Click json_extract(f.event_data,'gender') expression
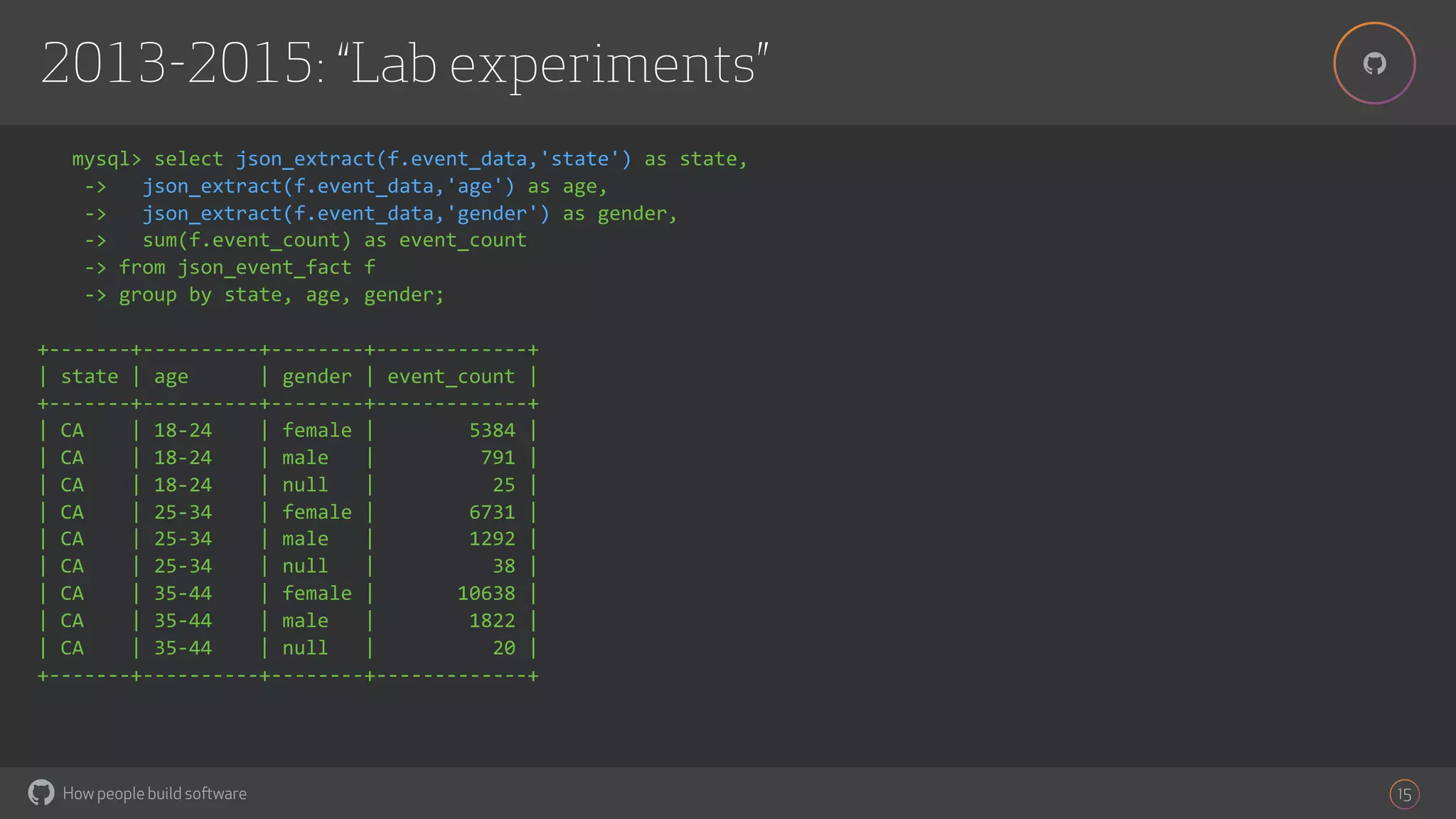This screenshot has width=1456, height=819. click(346, 213)
